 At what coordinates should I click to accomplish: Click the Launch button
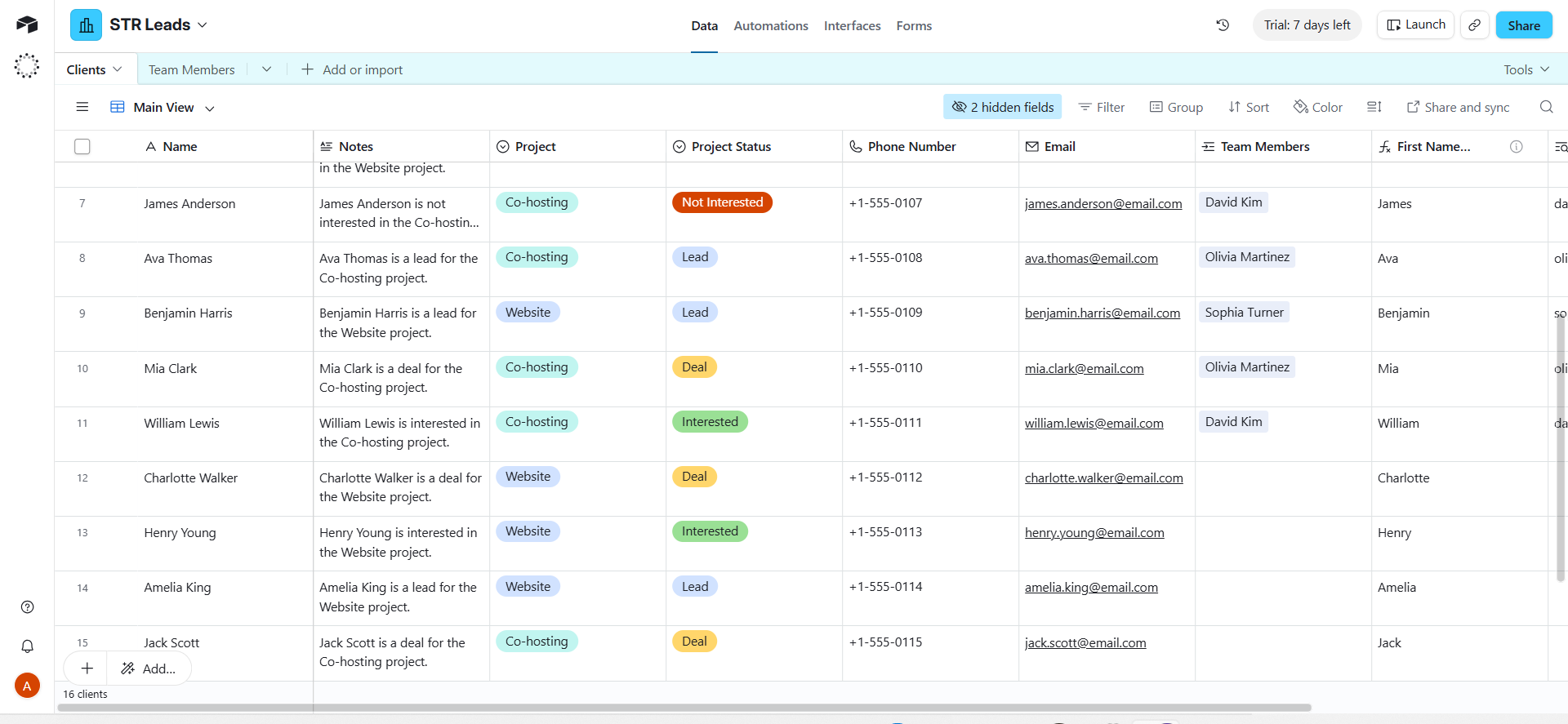click(1415, 25)
